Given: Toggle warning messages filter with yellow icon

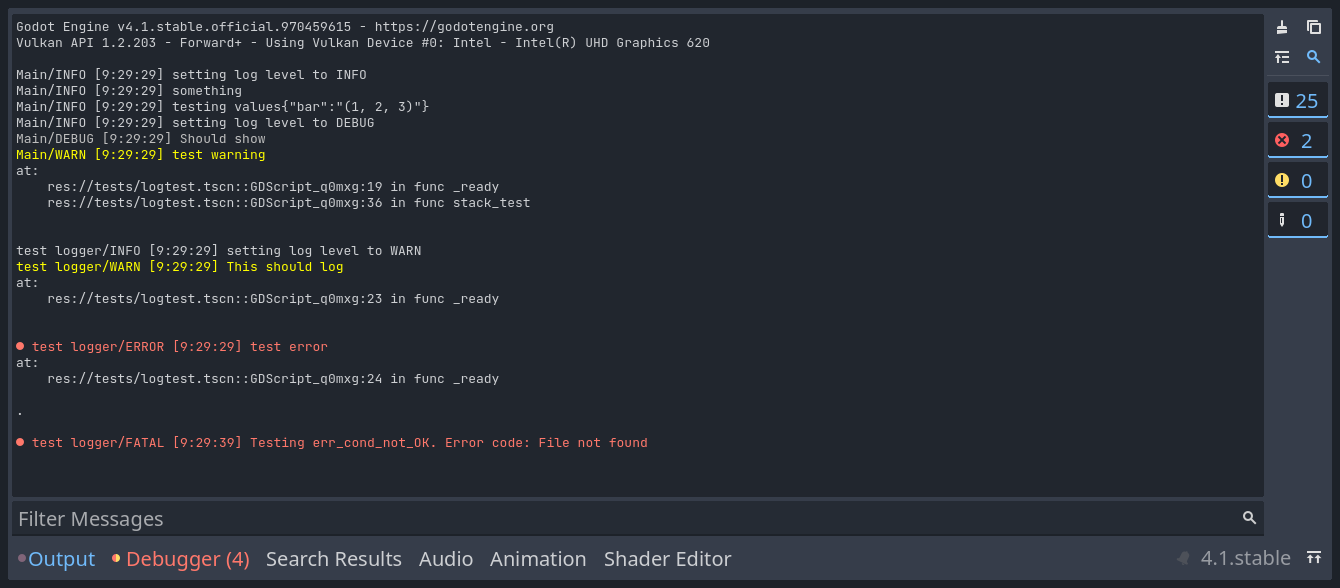Looking at the screenshot, I should tap(1298, 180).
